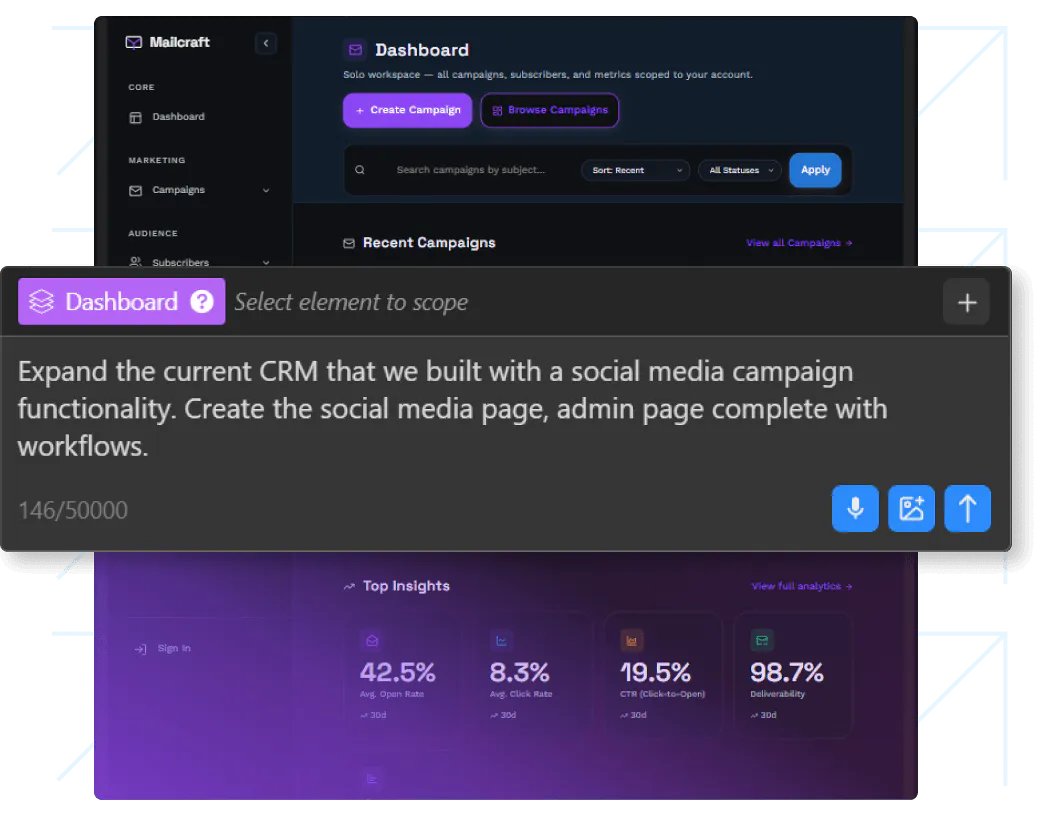Click the Select element to scope placeholder
1046x818 pixels.
click(x=352, y=302)
